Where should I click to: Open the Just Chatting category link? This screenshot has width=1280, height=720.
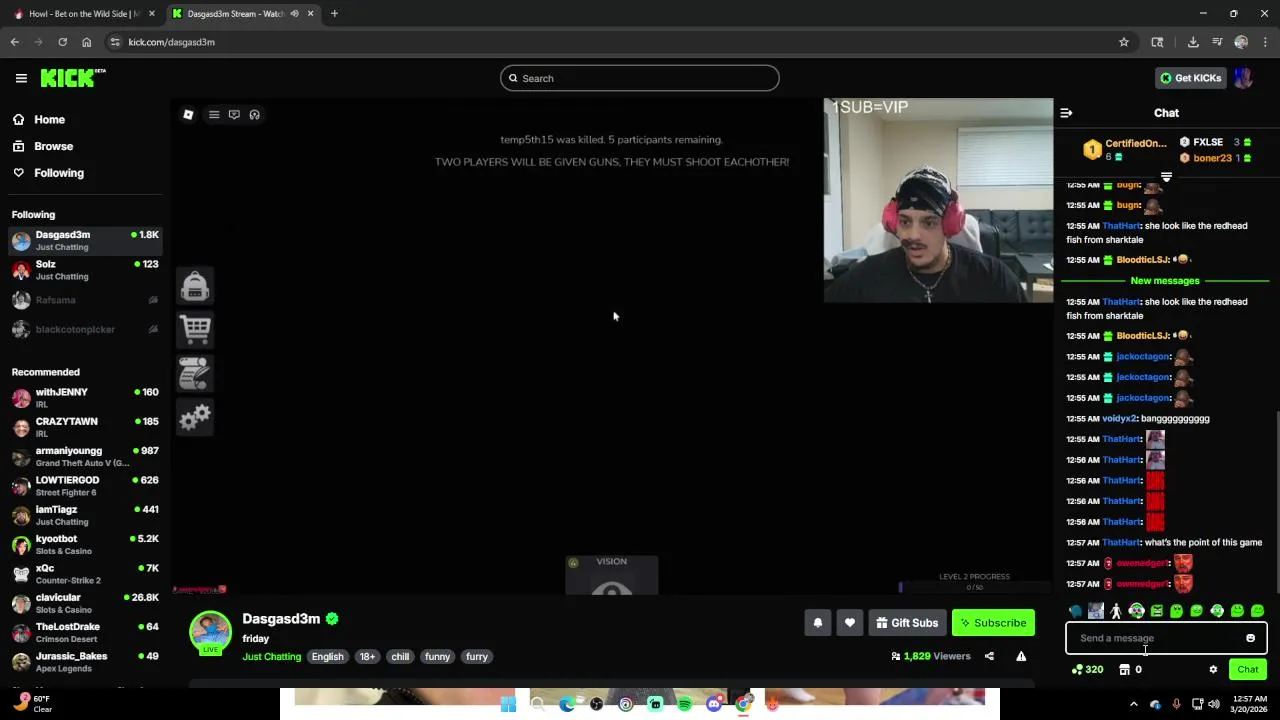271,657
